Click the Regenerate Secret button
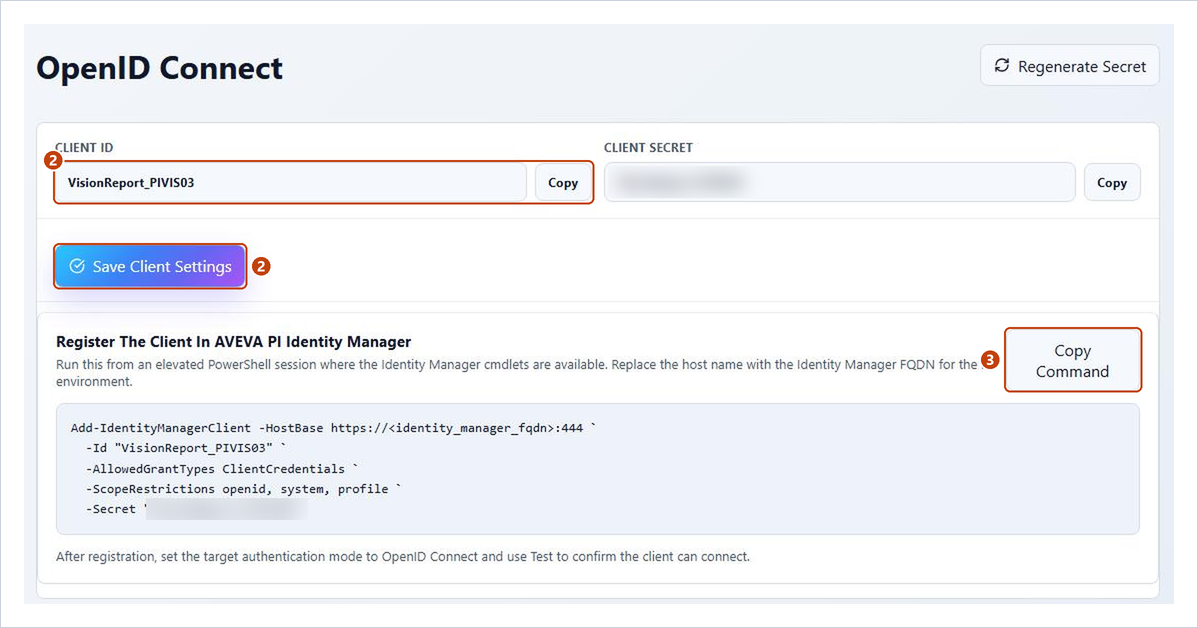The height and width of the screenshot is (628, 1198). [1070, 66]
